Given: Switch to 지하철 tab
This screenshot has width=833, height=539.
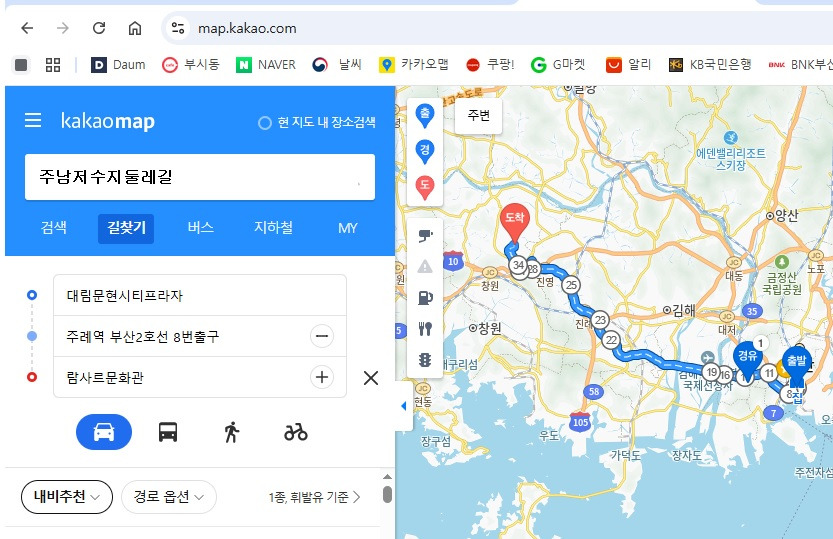Looking at the screenshot, I should coord(273,228).
